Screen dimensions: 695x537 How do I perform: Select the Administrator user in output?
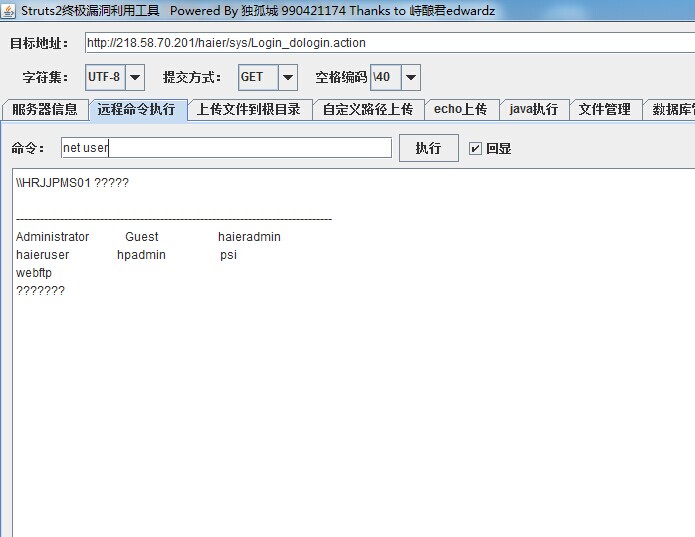click(52, 237)
